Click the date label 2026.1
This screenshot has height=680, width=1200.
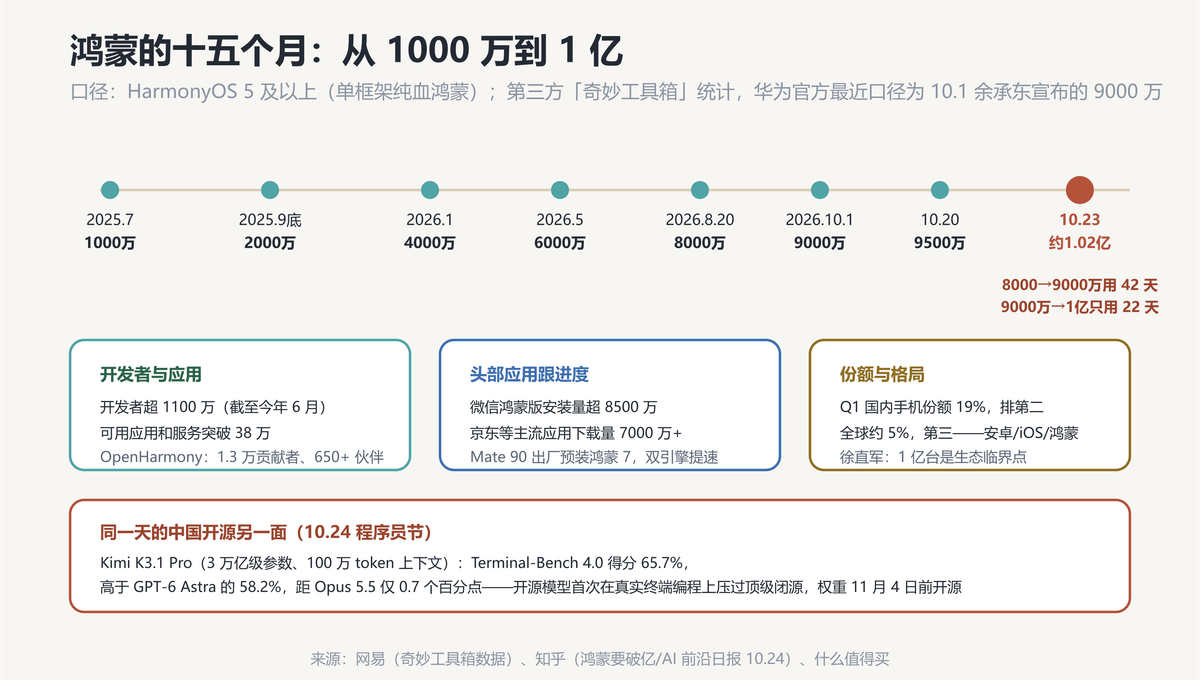(x=430, y=220)
